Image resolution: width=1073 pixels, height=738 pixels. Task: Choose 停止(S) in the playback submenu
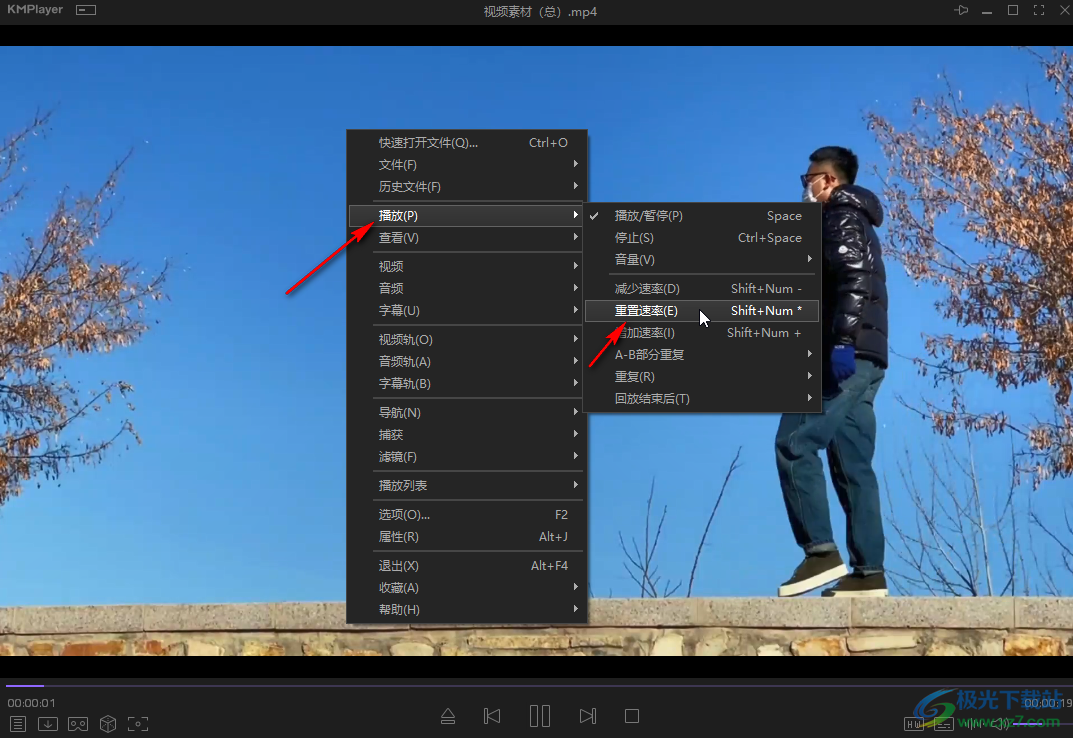point(702,238)
